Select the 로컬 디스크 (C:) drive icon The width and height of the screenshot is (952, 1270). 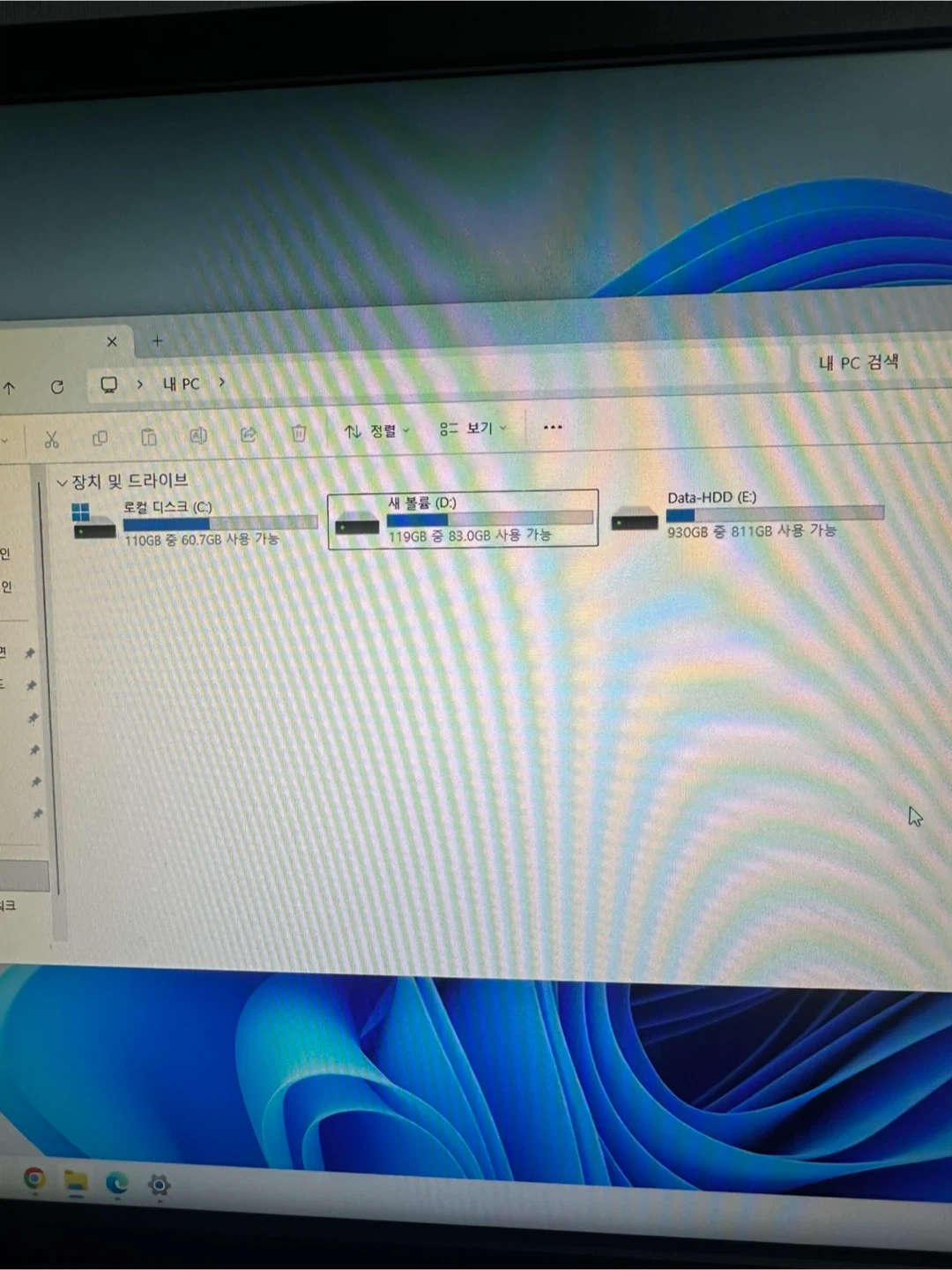click(93, 521)
